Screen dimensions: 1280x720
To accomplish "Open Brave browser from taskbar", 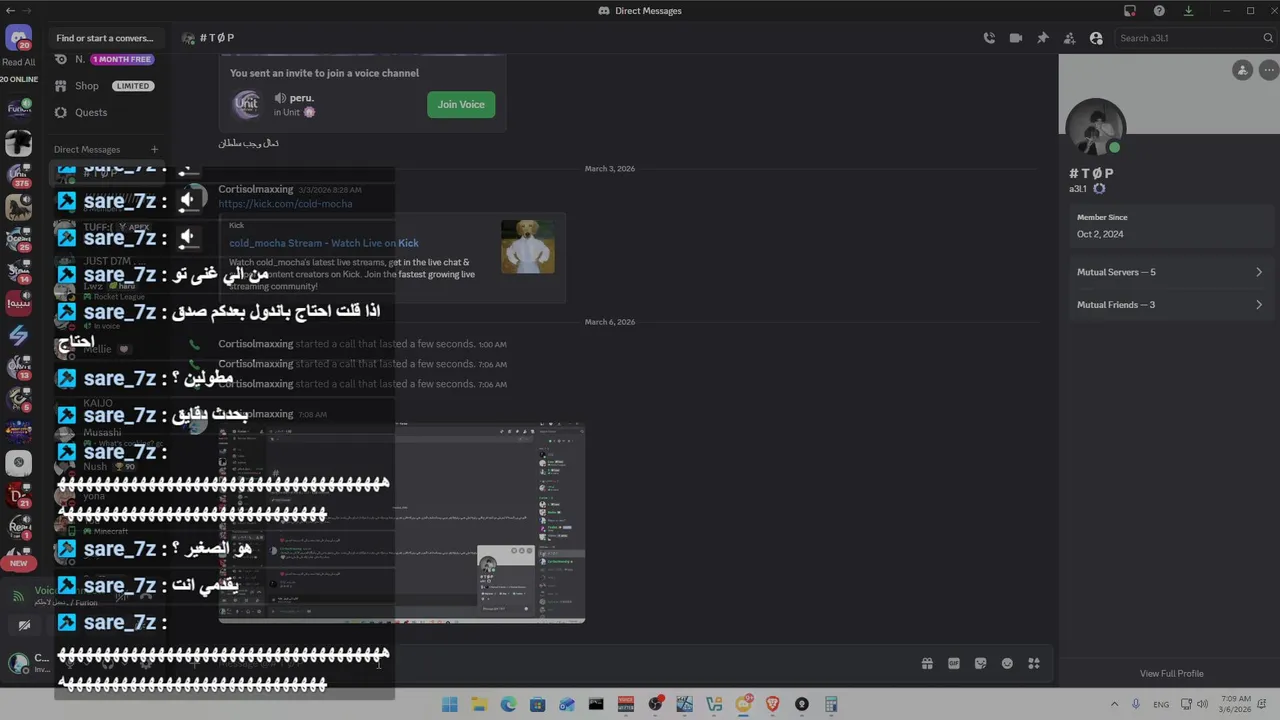I will 772,704.
